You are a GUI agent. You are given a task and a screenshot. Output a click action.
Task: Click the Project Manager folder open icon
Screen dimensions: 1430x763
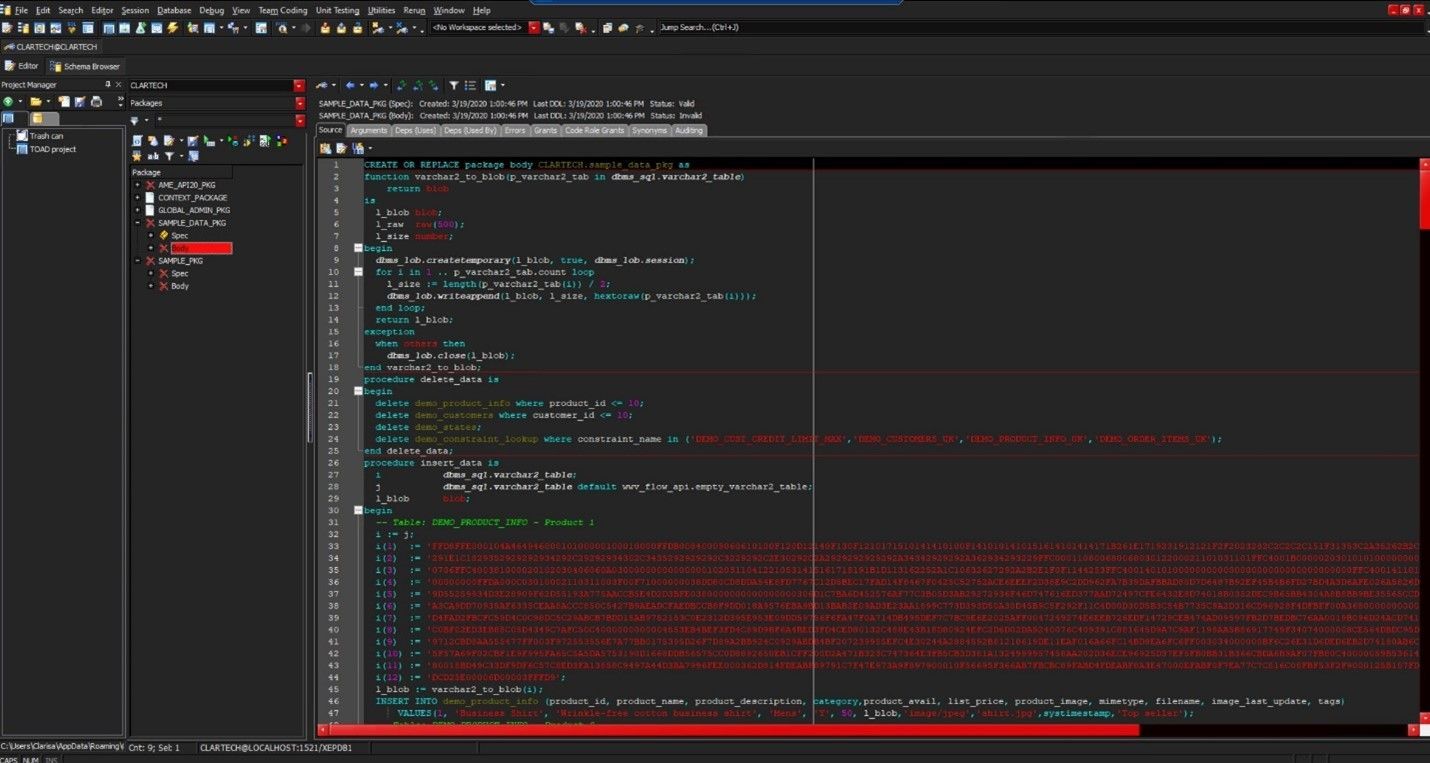pos(36,102)
